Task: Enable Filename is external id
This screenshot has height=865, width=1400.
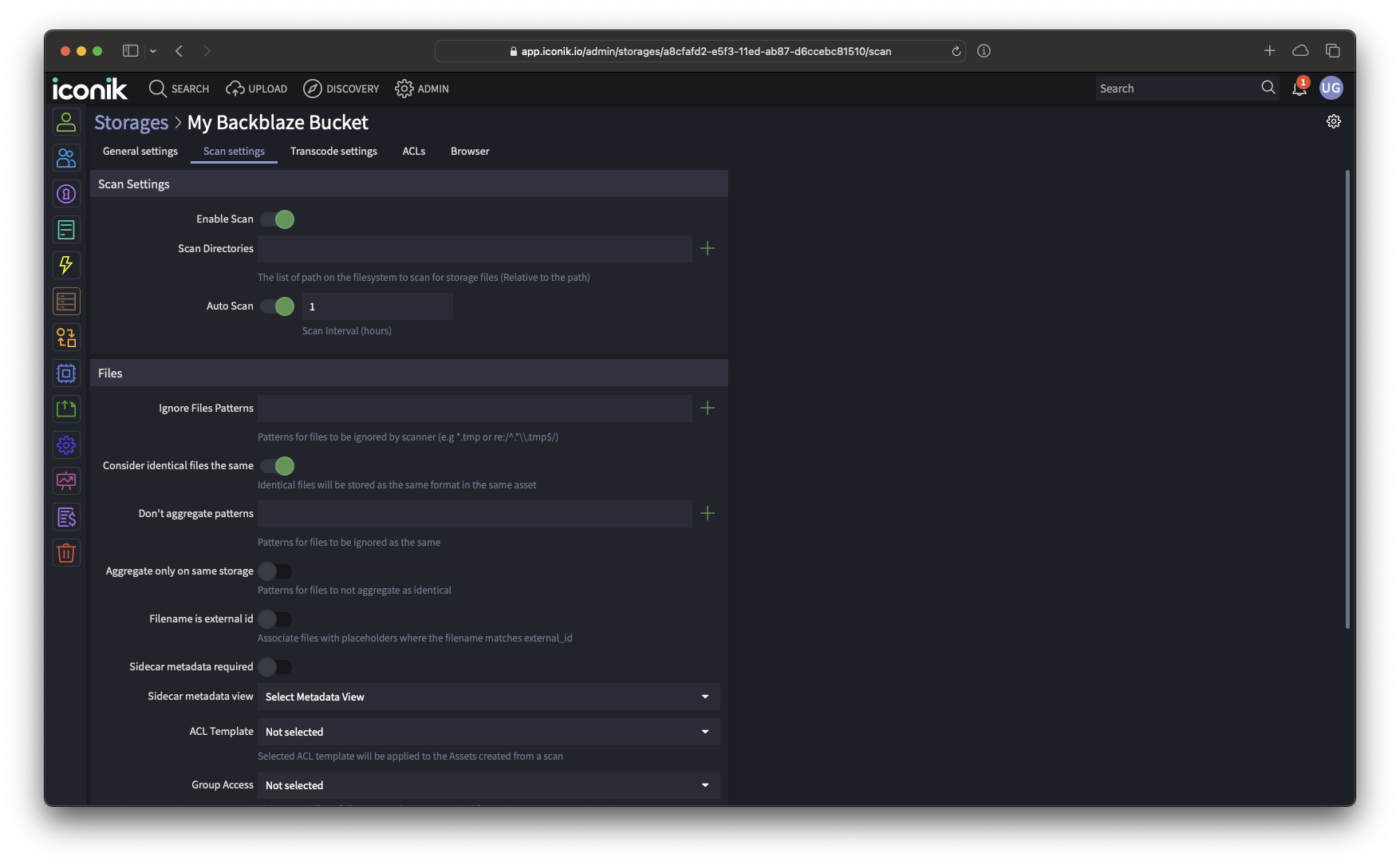Action: pyautogui.click(x=275, y=619)
